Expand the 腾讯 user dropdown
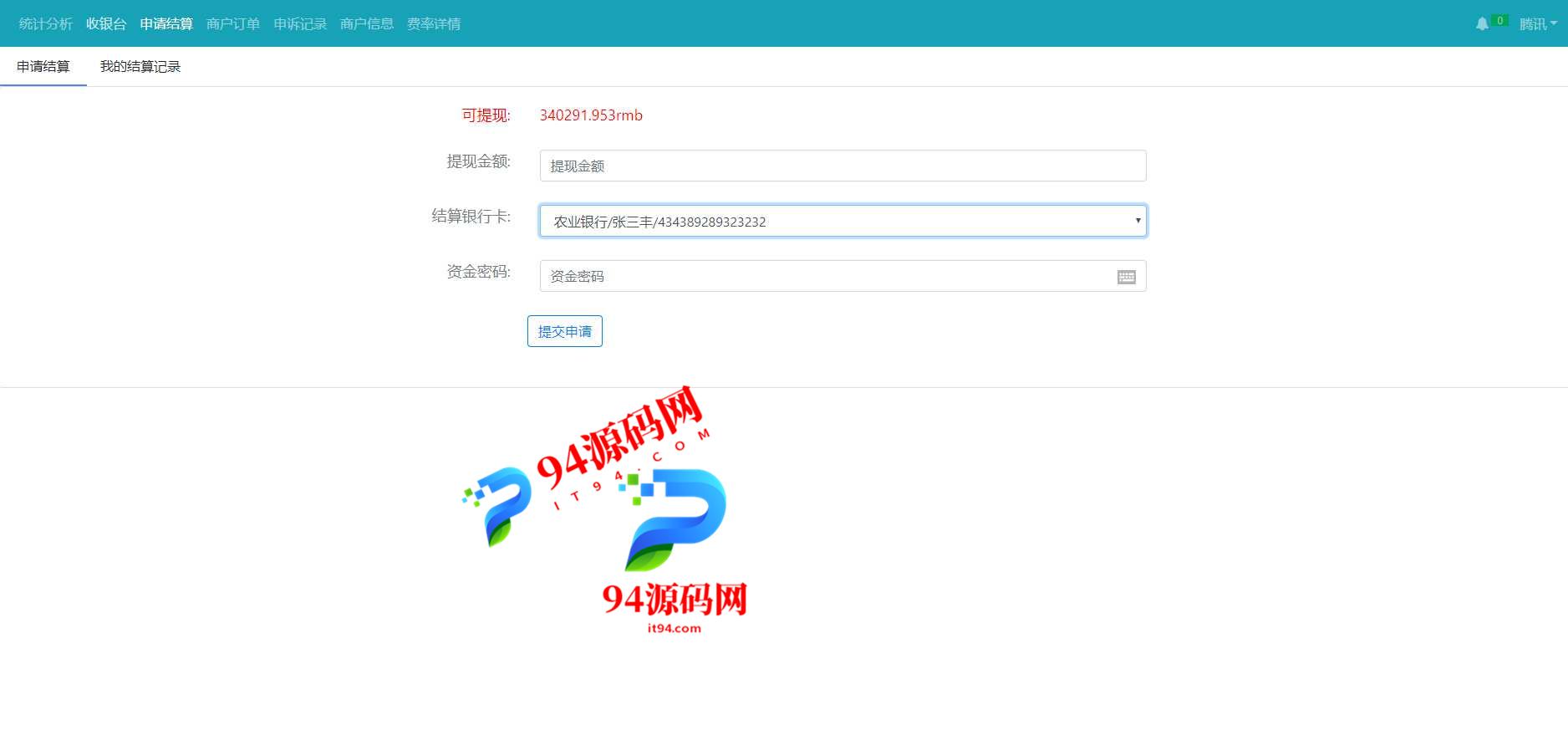The image size is (1568, 730). click(x=1538, y=23)
